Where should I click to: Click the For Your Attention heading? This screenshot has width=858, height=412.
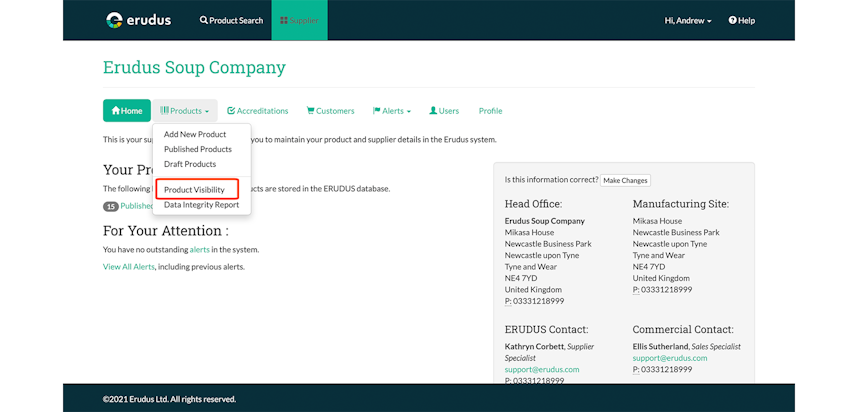click(x=166, y=230)
